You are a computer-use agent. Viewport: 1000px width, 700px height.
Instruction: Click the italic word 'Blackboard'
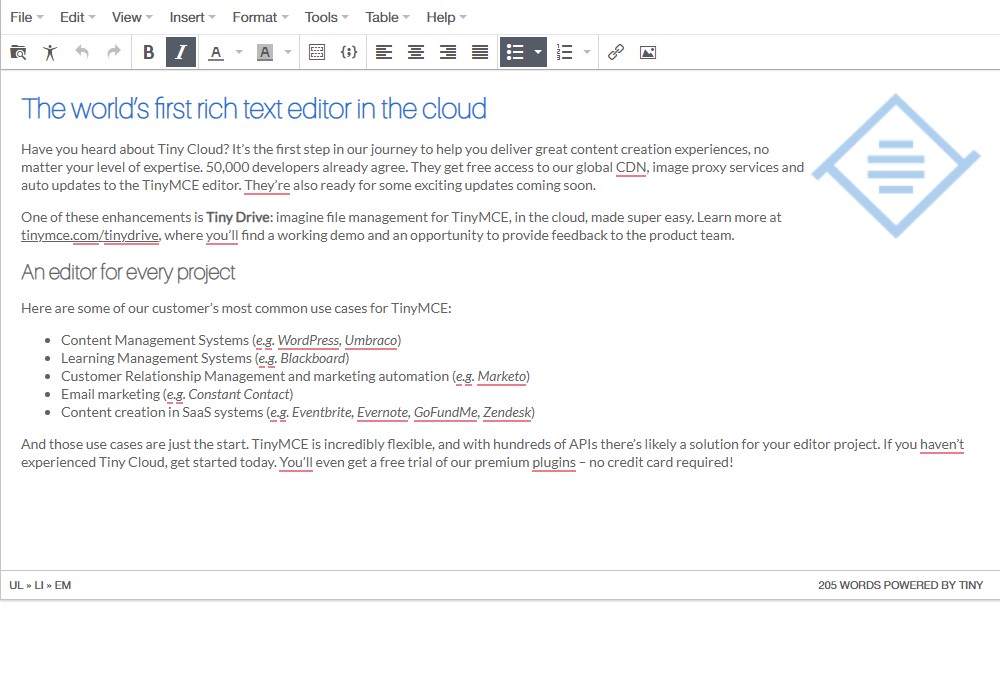click(x=312, y=358)
